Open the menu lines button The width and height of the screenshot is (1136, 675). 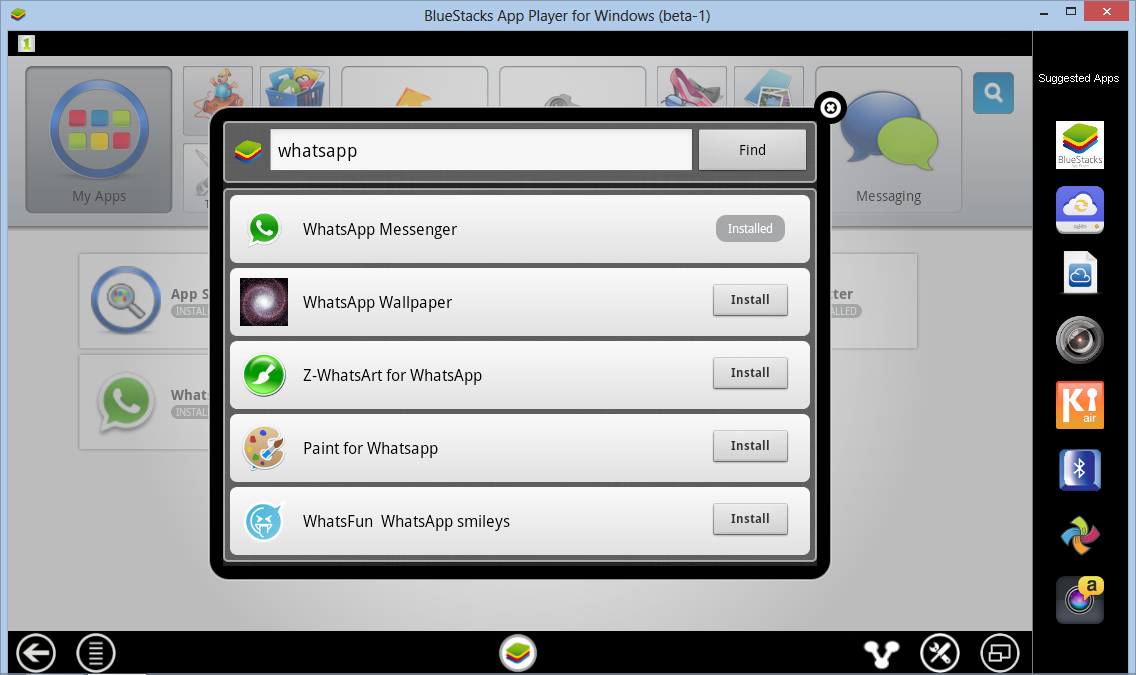coord(96,653)
